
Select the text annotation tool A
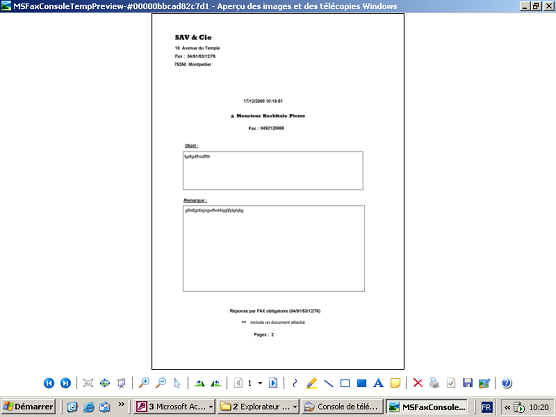pos(378,383)
